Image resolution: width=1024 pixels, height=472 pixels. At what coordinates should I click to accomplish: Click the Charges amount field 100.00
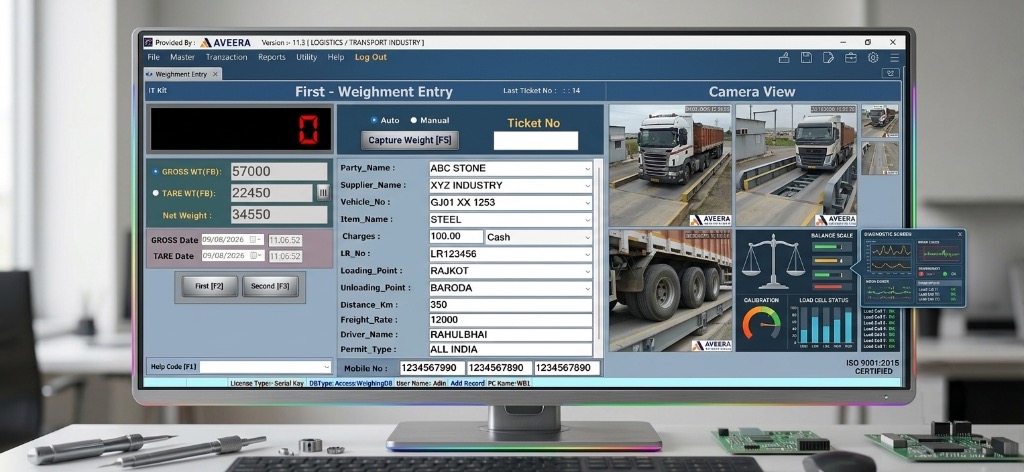456,237
